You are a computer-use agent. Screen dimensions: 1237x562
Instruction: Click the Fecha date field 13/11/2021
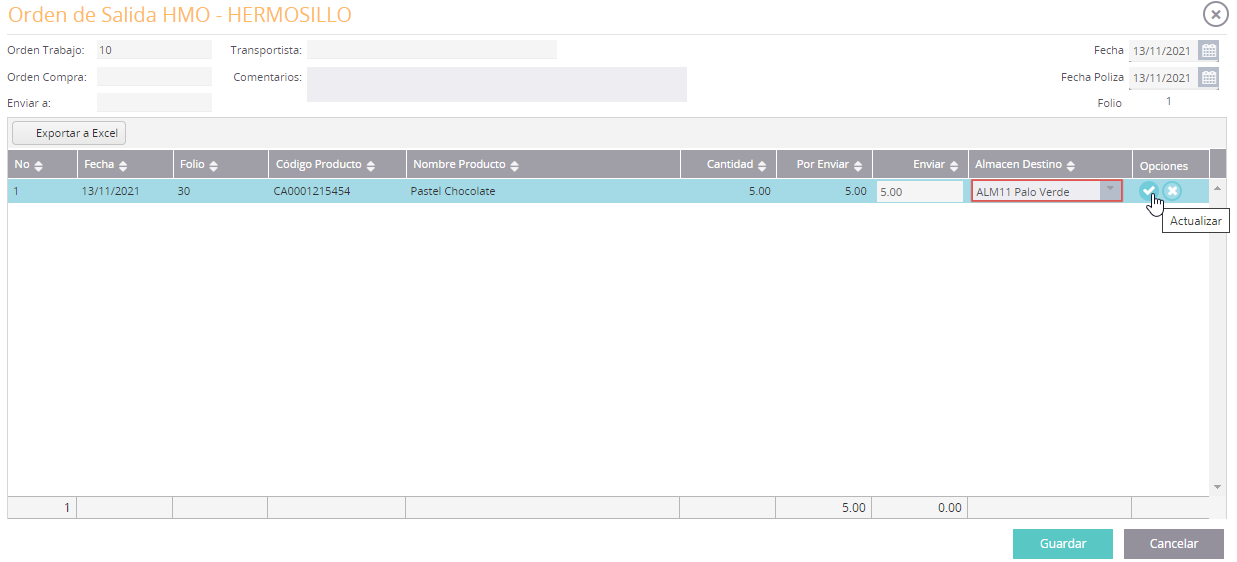click(x=1162, y=51)
